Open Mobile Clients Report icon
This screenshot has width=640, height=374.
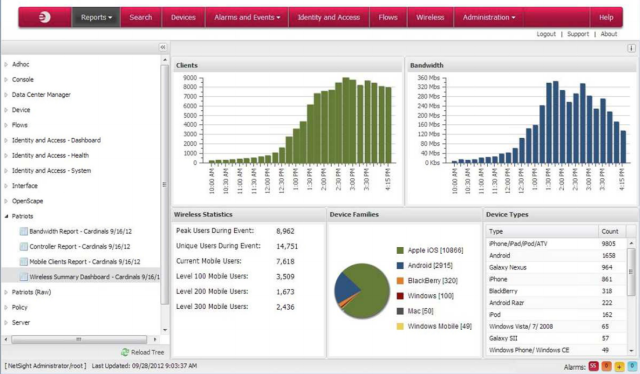tap(24, 262)
